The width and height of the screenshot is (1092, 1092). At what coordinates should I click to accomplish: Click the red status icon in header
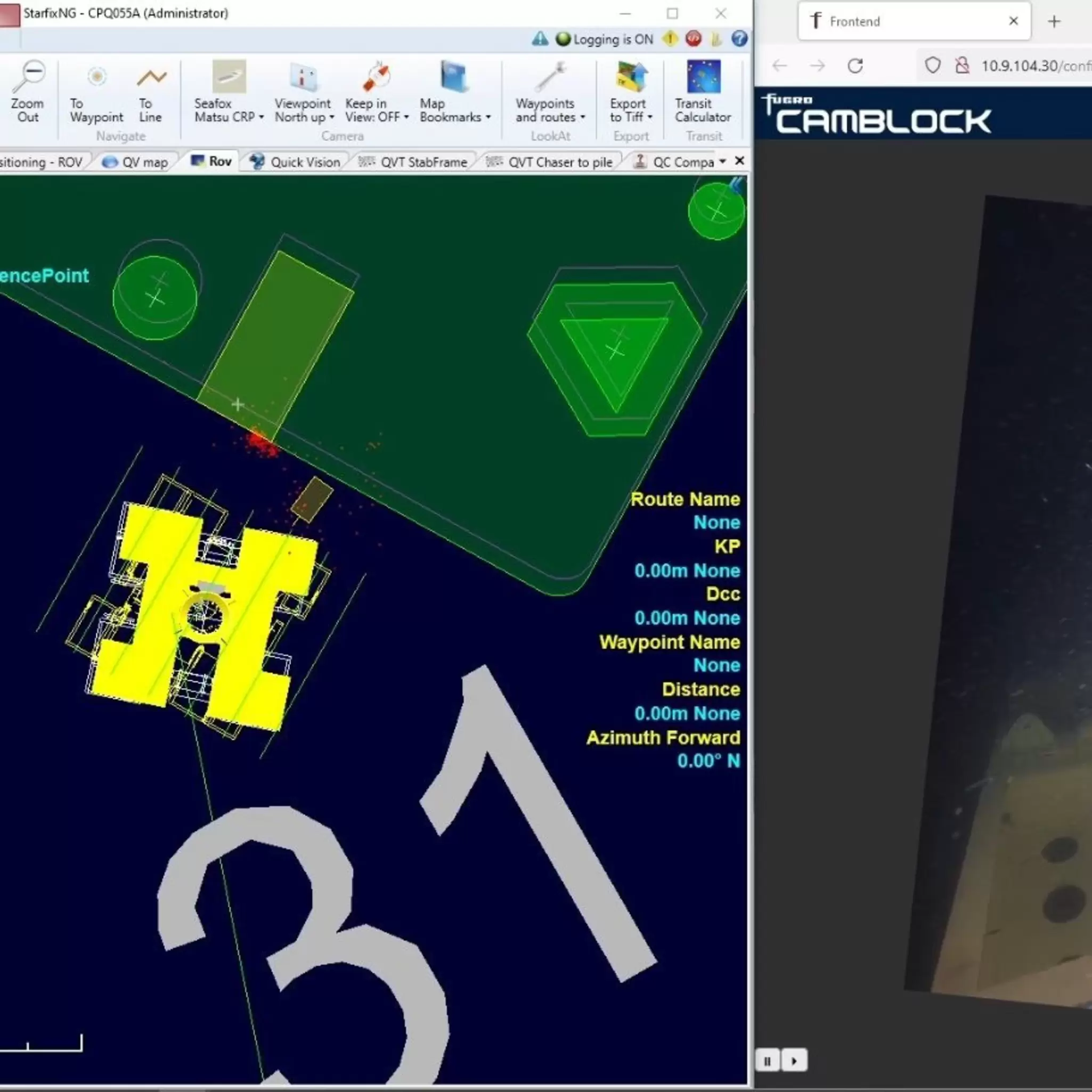click(x=694, y=38)
